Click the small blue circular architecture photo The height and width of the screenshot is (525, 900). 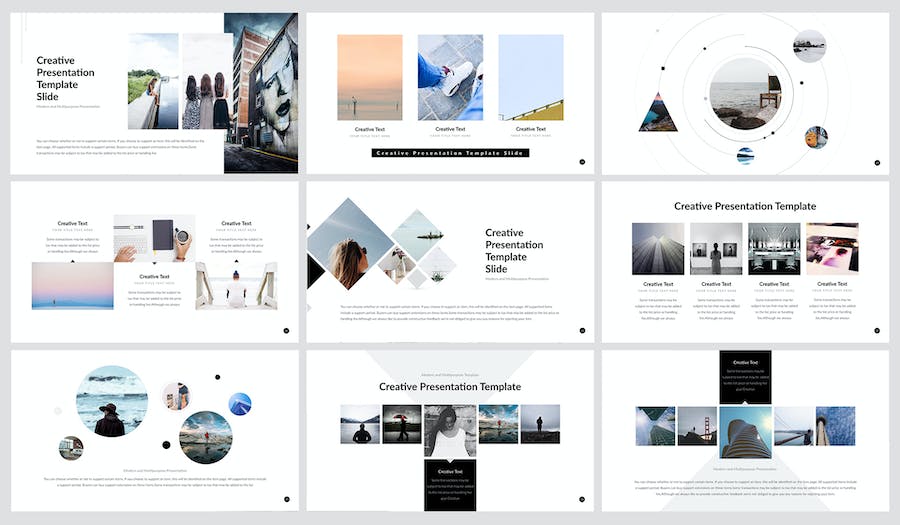coord(240,404)
